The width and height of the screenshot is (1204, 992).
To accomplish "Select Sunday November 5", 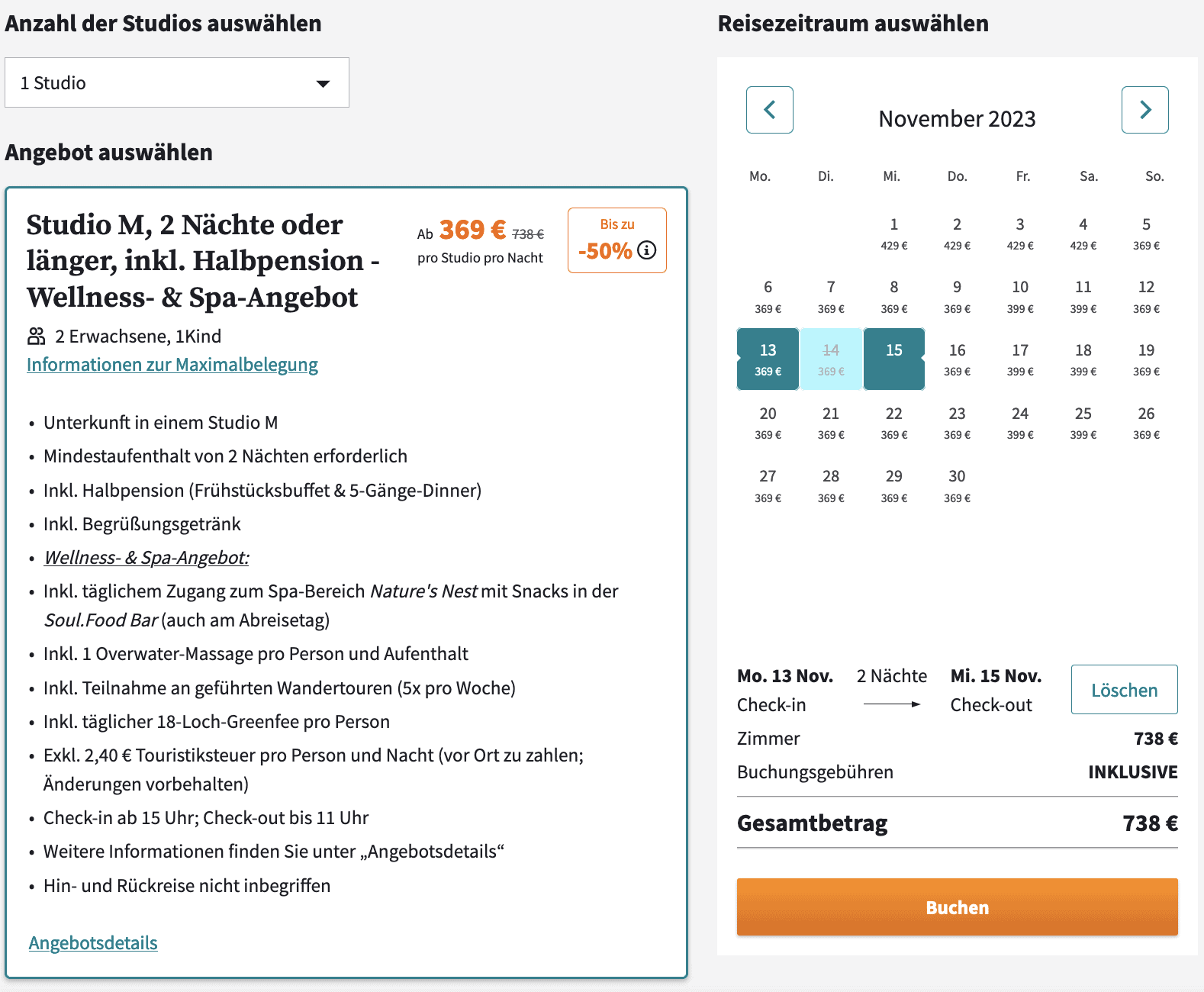I will [1146, 233].
